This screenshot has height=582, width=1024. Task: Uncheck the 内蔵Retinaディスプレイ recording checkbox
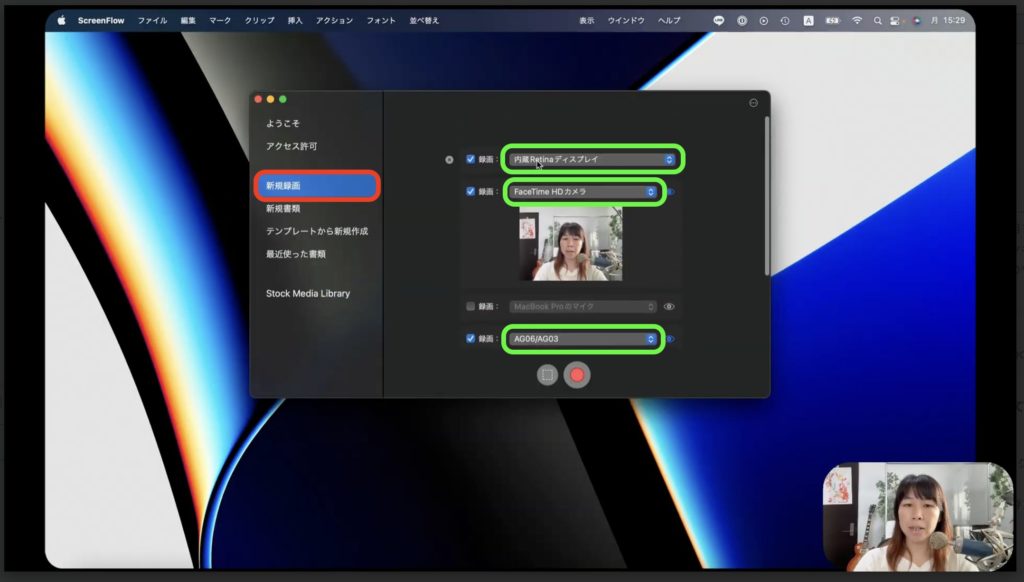(471, 159)
